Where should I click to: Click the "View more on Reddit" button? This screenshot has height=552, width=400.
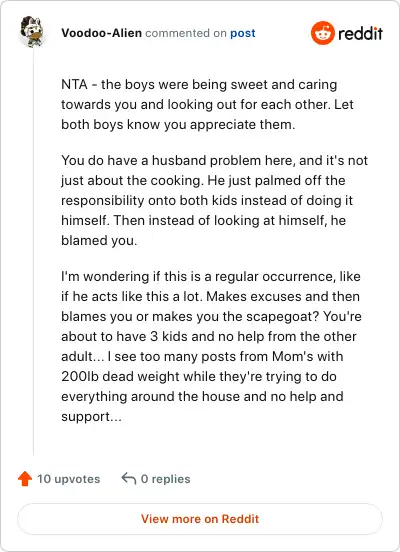click(200, 519)
